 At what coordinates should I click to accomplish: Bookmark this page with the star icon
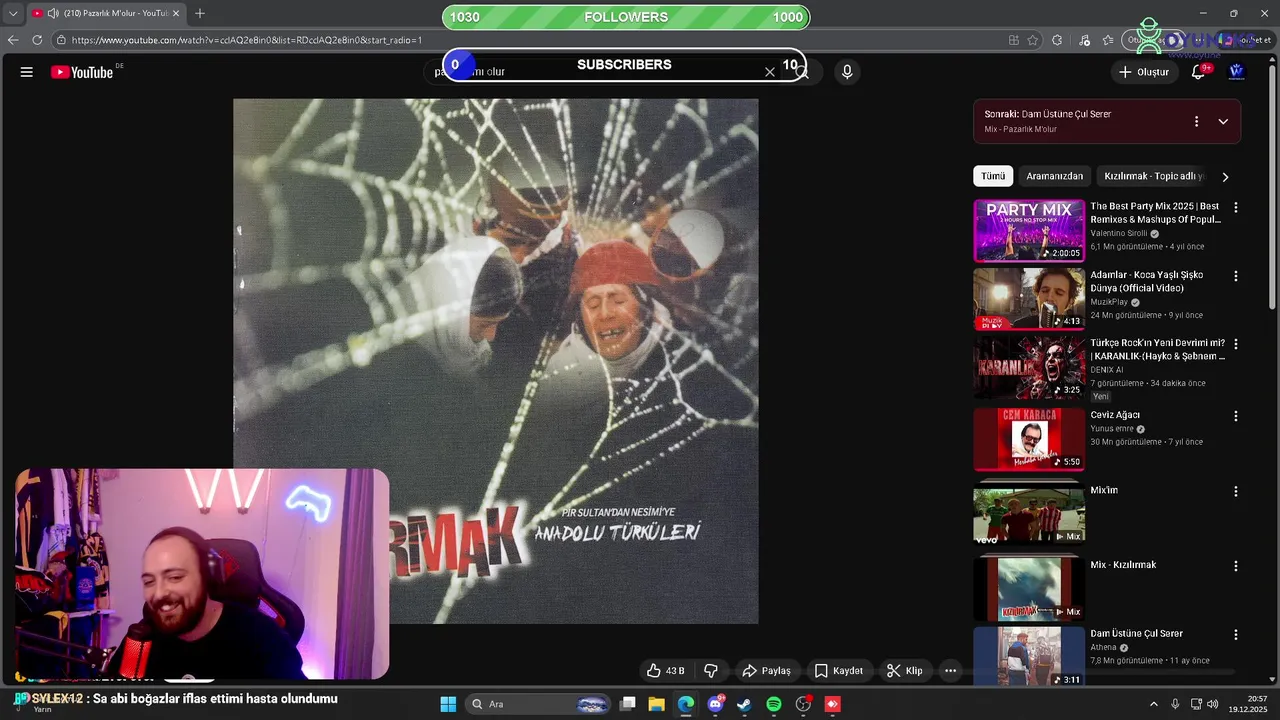tap(1033, 40)
